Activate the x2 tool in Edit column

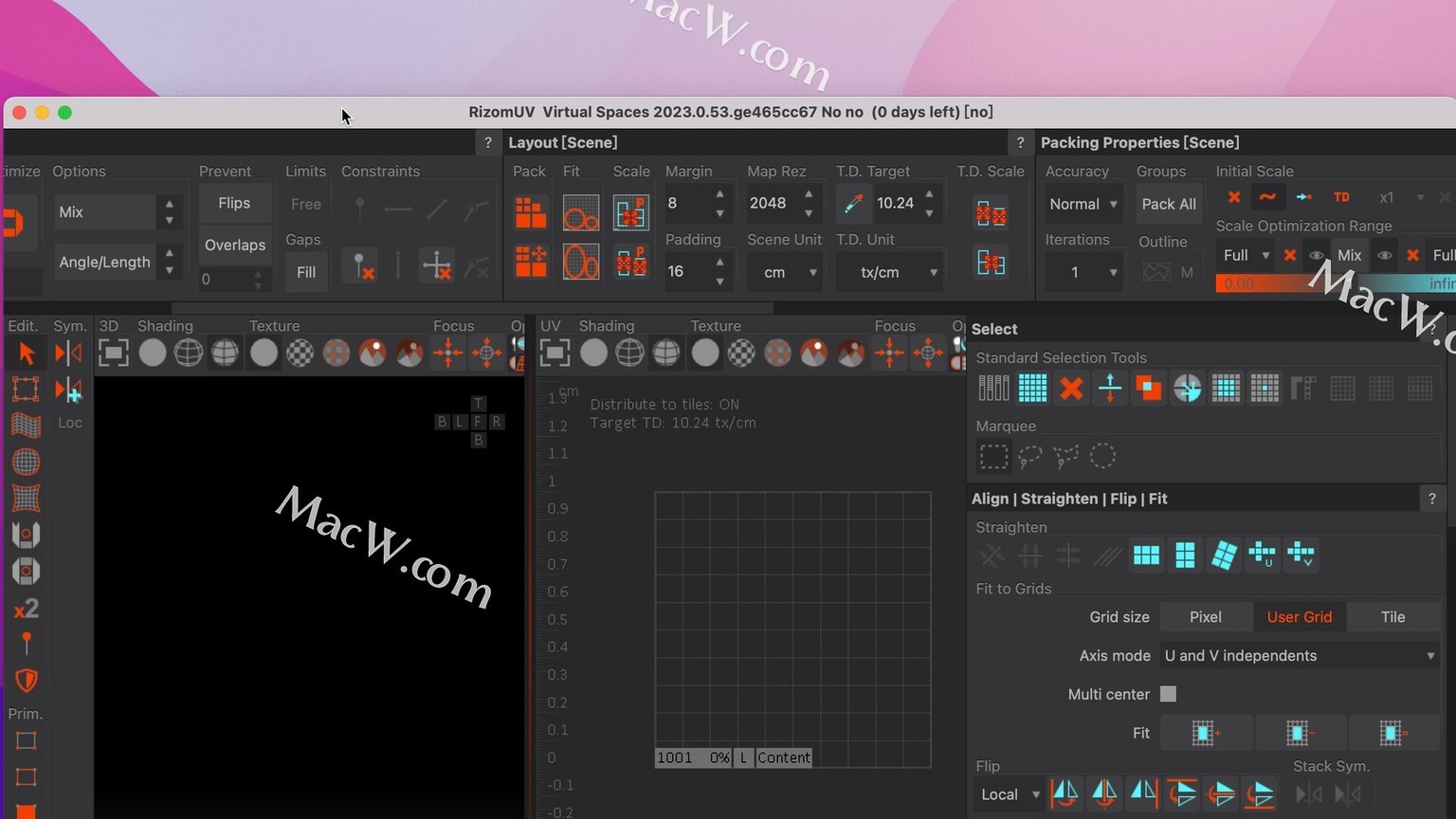click(x=26, y=608)
